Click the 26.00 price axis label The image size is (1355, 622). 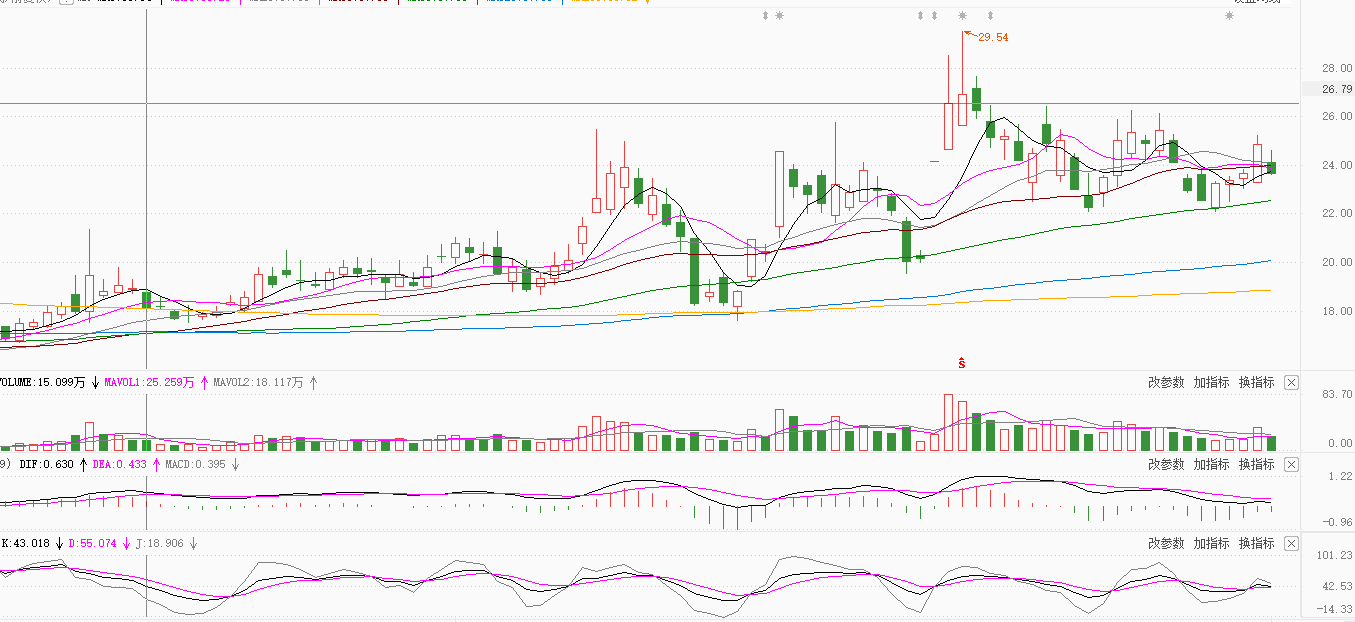[x=1337, y=116]
